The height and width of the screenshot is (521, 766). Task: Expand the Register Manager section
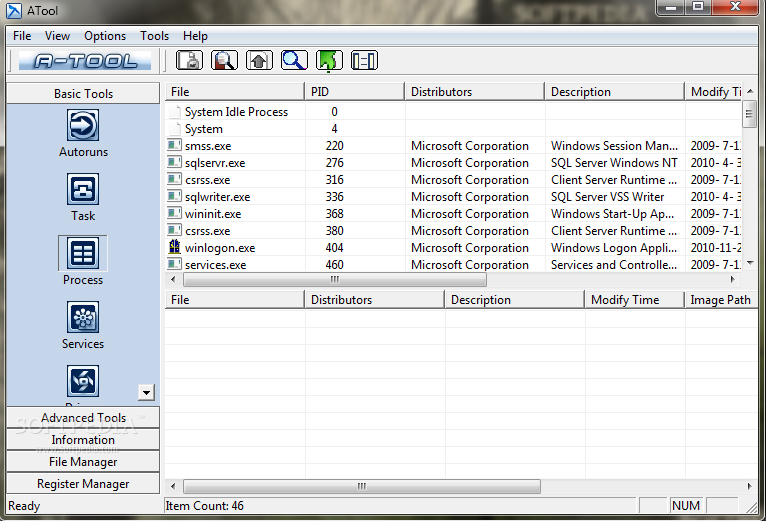click(x=83, y=484)
